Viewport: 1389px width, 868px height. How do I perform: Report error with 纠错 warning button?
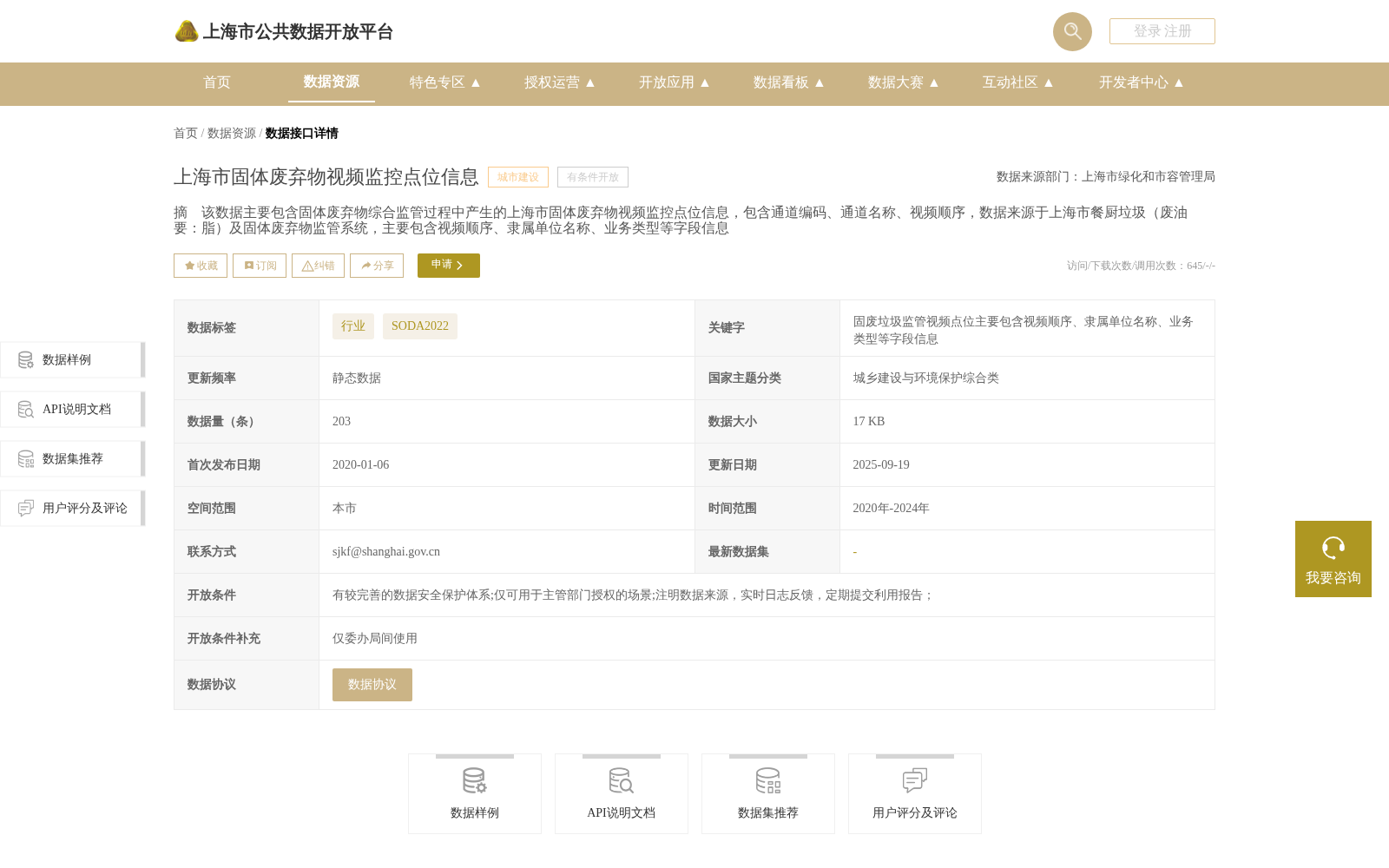point(318,266)
